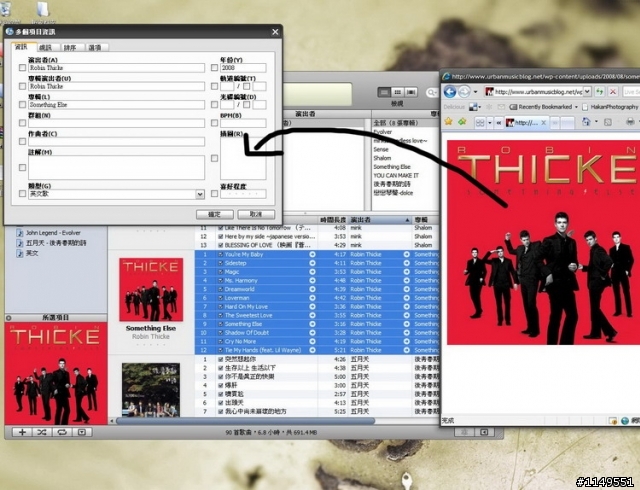Click the Delicious toolbar icon
The height and width of the screenshot is (490, 640).
[473, 107]
